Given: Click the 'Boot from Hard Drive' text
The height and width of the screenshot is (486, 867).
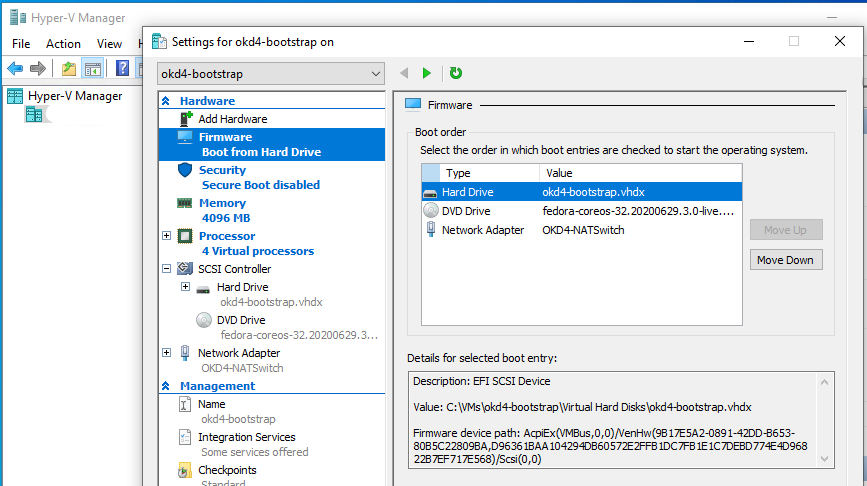Looking at the screenshot, I should point(261,152).
